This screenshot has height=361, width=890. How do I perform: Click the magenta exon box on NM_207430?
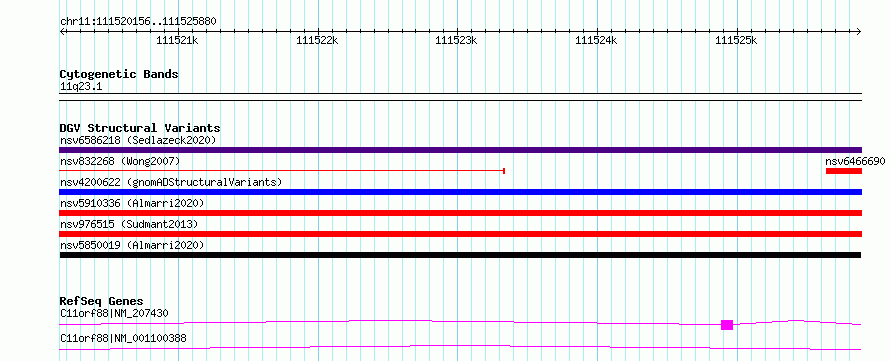(x=727, y=325)
